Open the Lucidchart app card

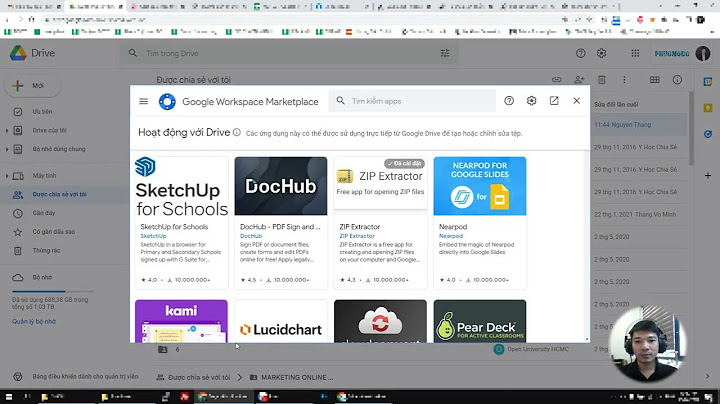(281, 321)
